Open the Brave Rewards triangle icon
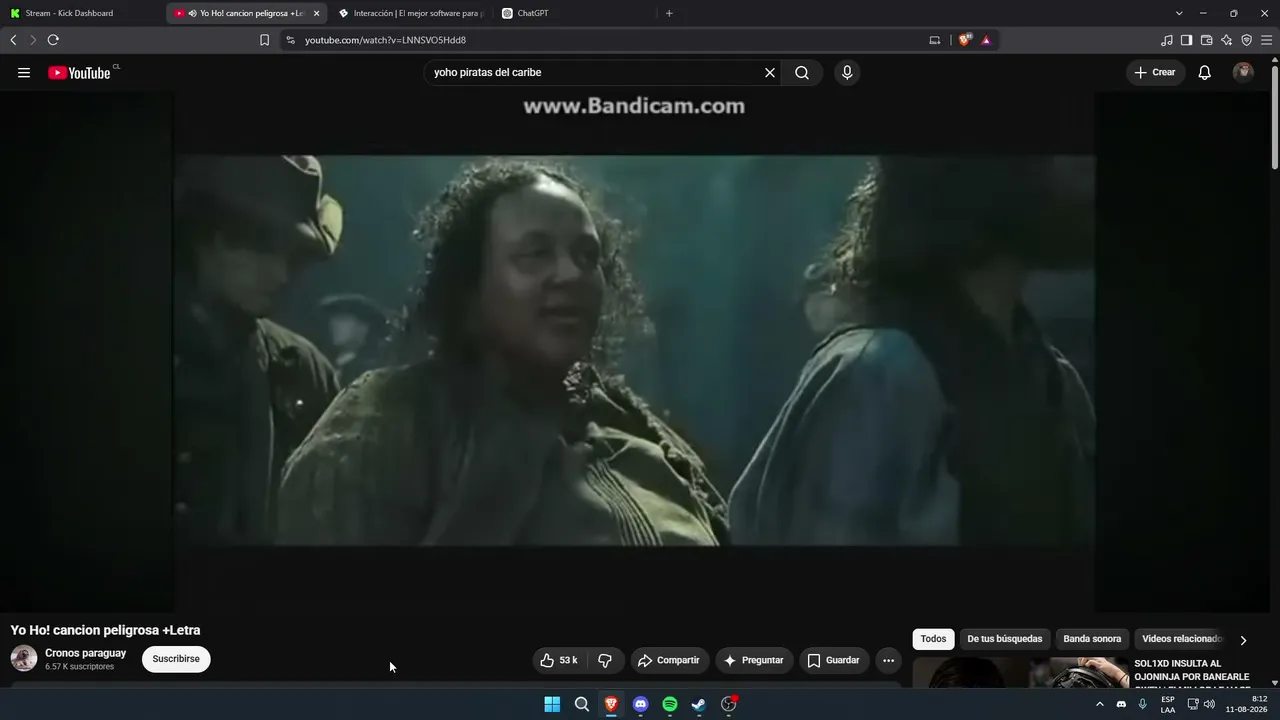 point(986,40)
